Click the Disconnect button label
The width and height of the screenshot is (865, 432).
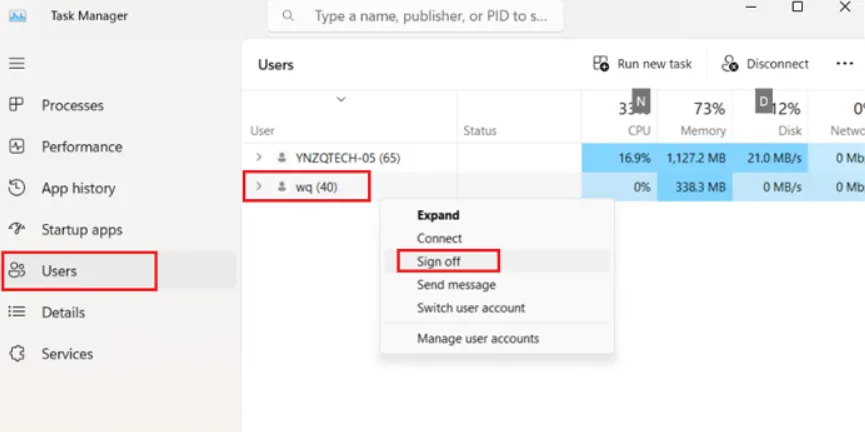click(x=777, y=64)
